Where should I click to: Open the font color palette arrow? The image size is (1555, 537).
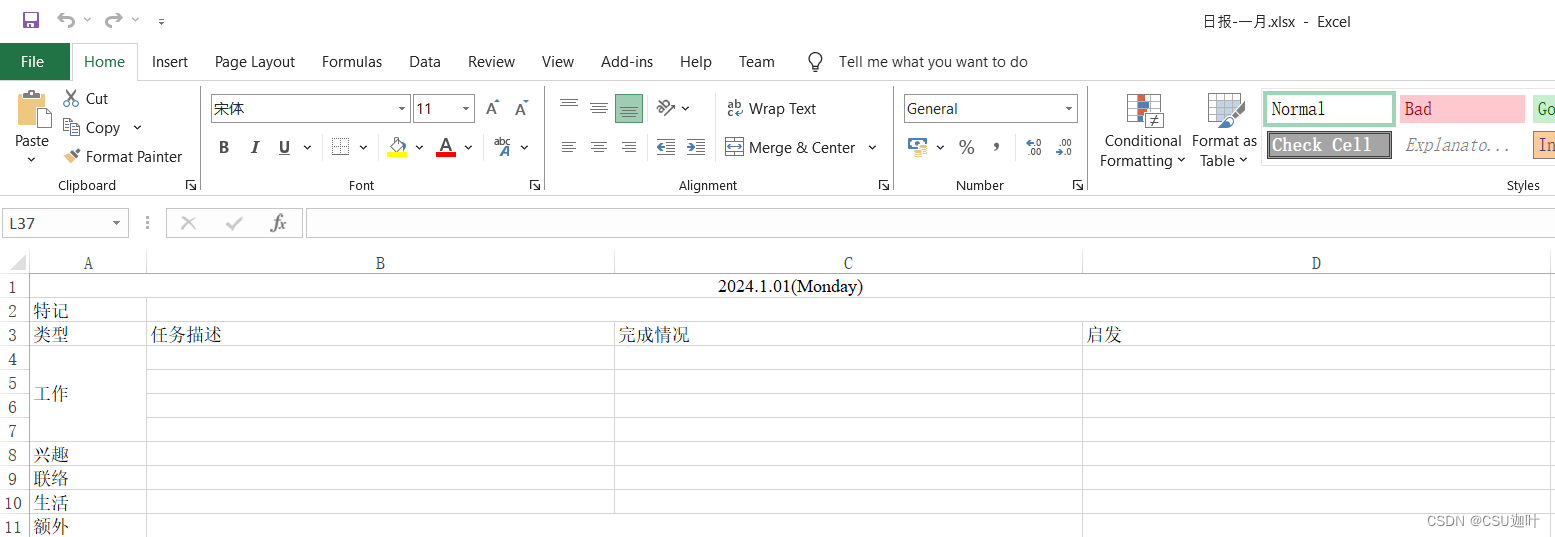468,147
